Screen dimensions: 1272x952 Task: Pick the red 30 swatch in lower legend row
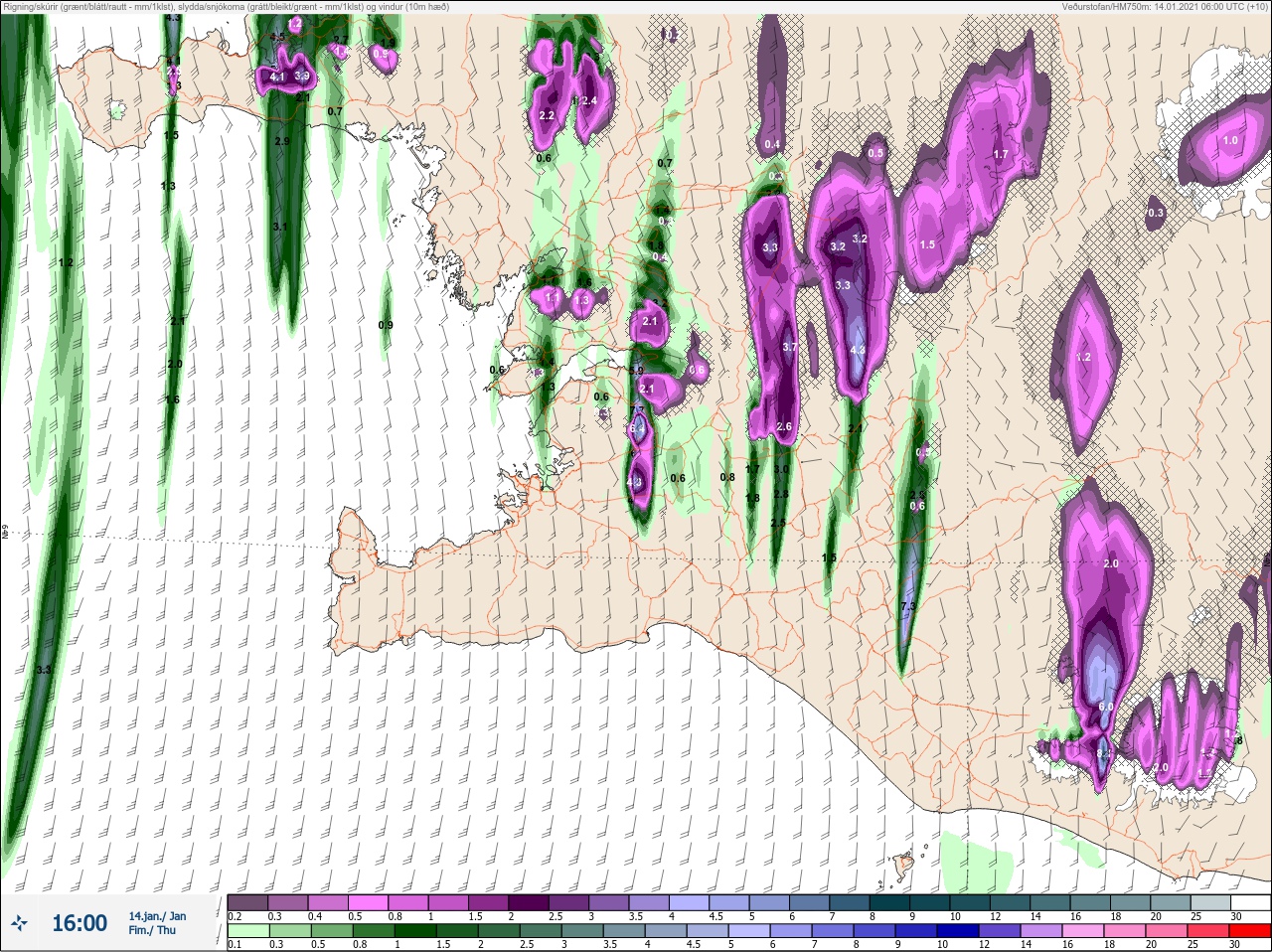1250,930
